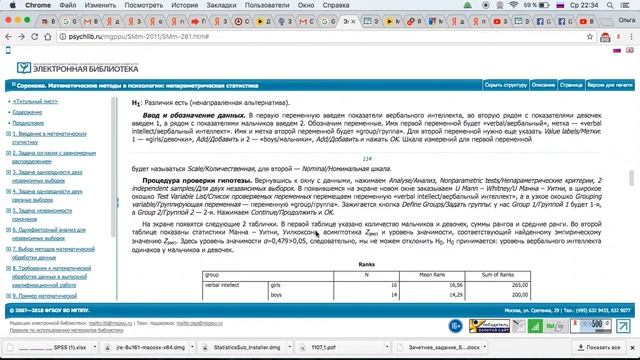
Task: Open the Ольга profile button in Chrome
Action: pos(627,20)
